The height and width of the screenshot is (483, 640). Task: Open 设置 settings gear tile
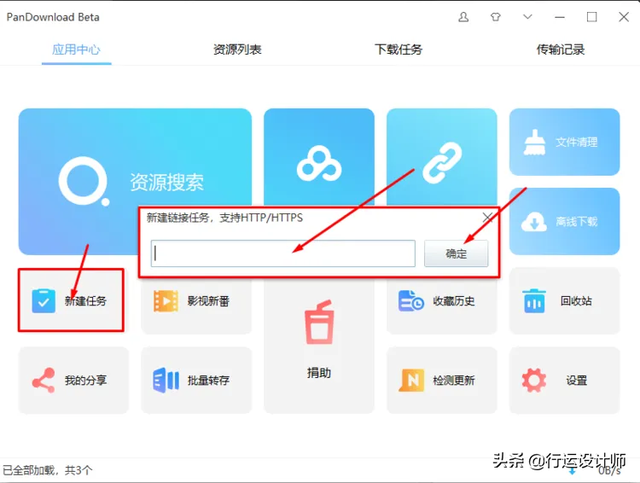564,380
